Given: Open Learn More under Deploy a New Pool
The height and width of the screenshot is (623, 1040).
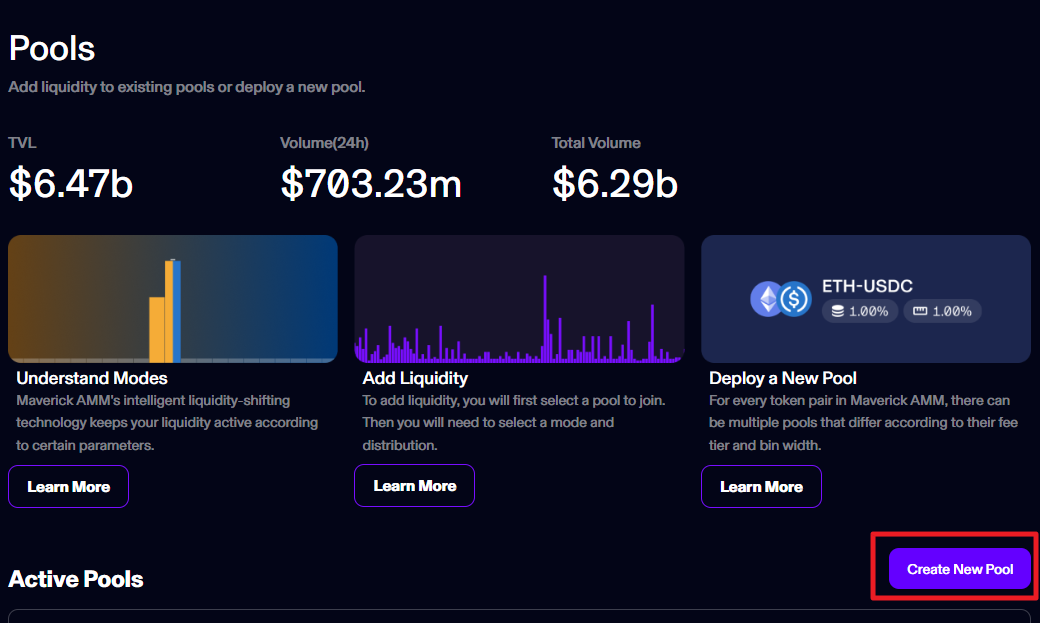Looking at the screenshot, I should (x=761, y=486).
